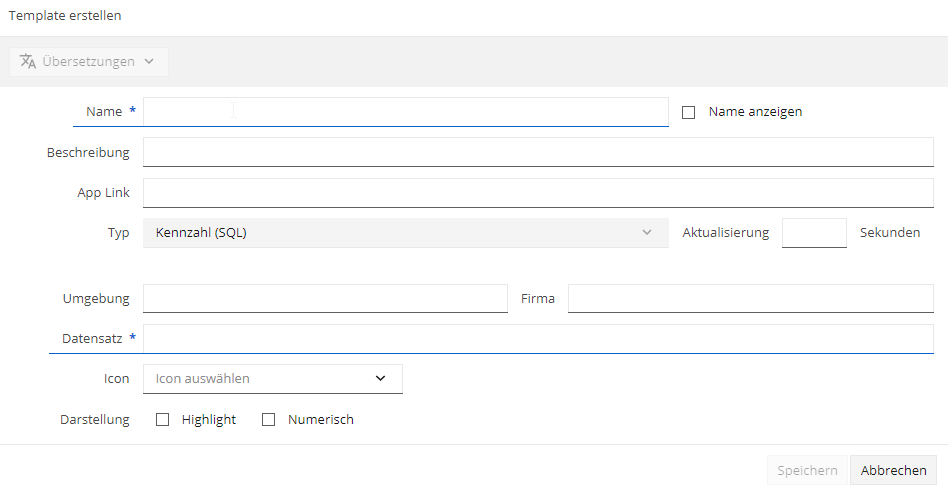948x489 pixels.
Task: Click into the Beschreibung field
Action: (538, 152)
